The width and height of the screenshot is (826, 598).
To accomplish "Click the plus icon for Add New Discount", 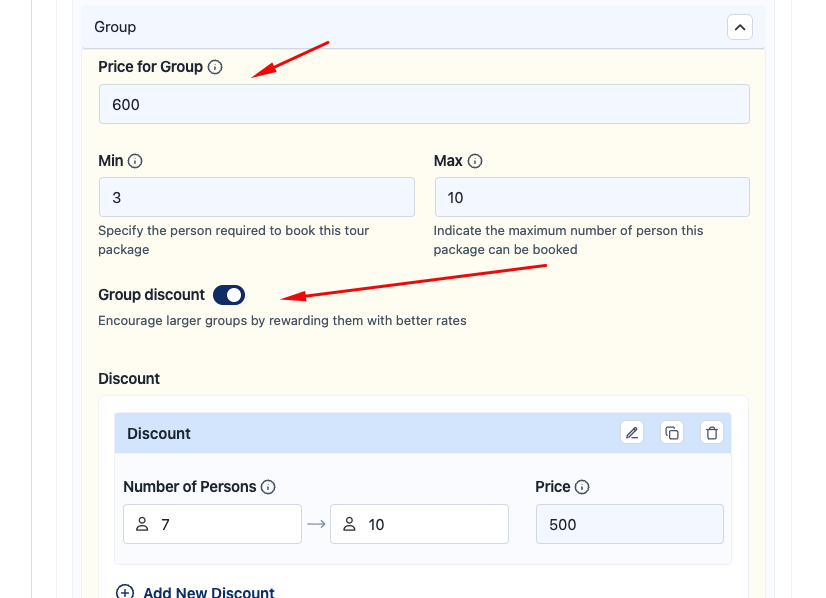I will [125, 592].
